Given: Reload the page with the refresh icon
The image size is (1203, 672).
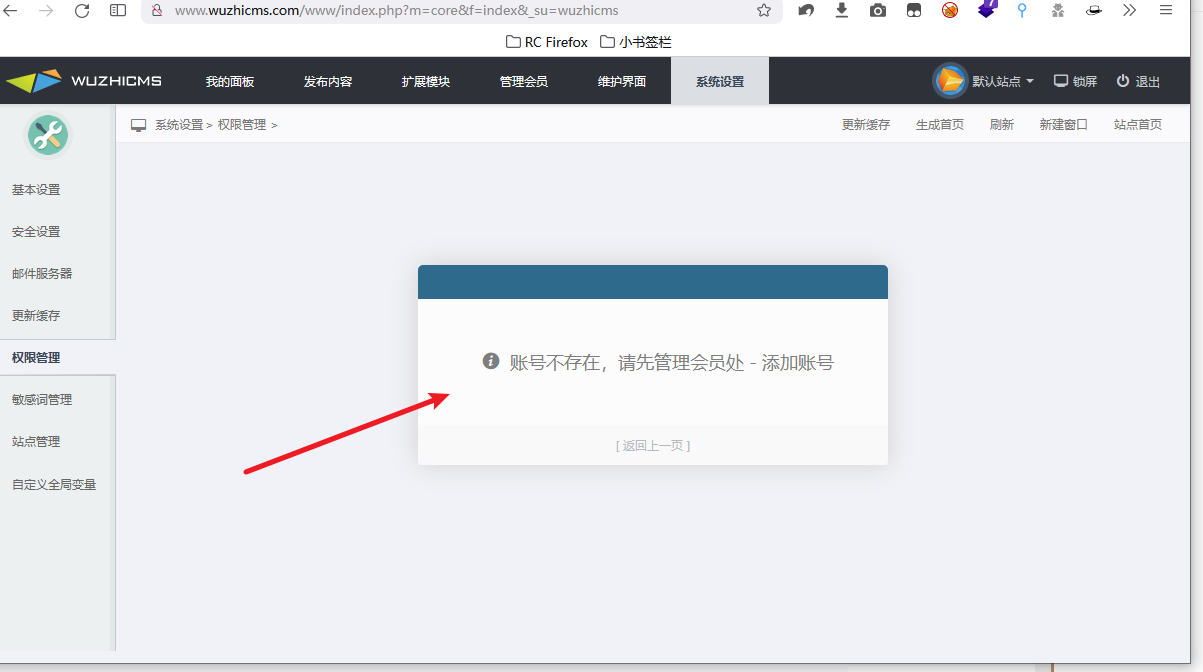Looking at the screenshot, I should 82,10.
